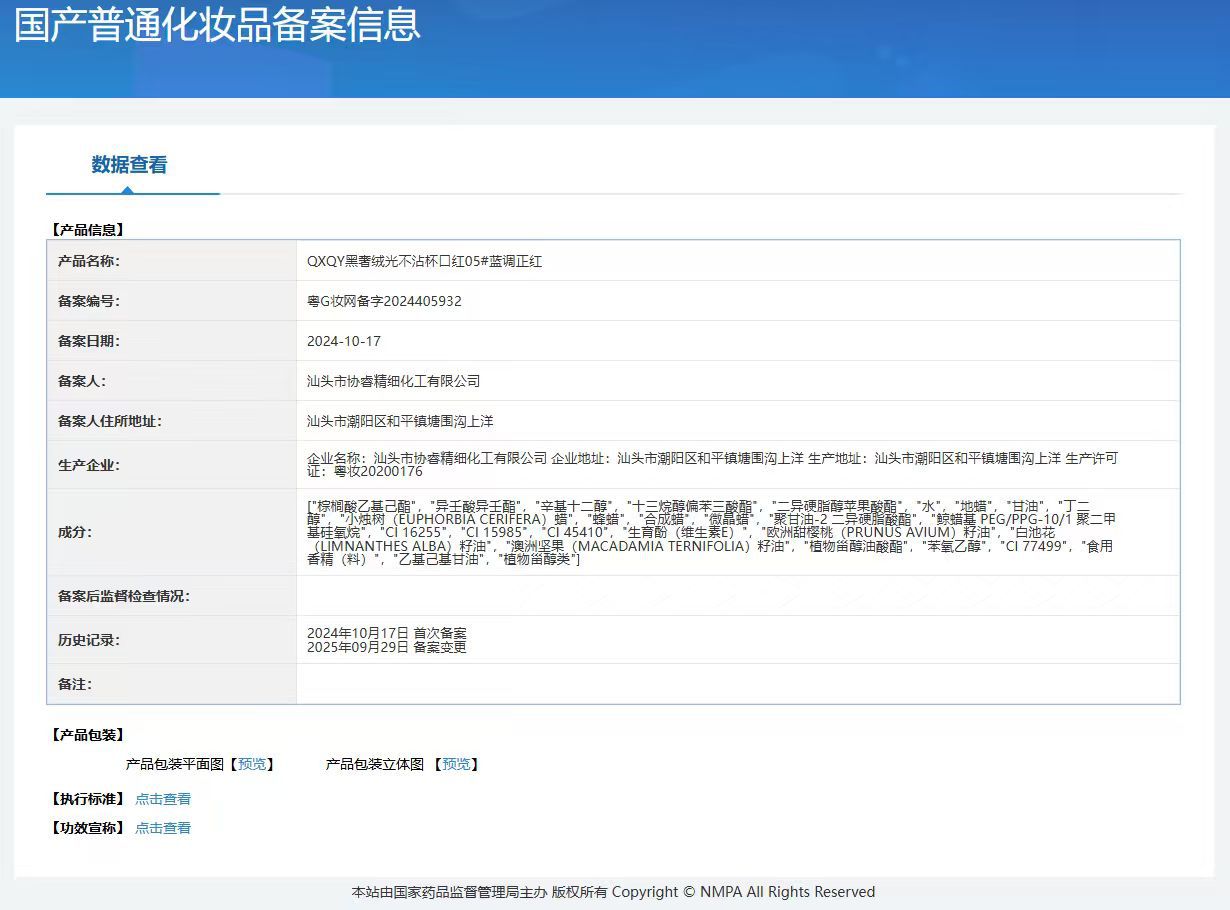Click the page title 国产普通化妆品备案信息

coord(217,24)
